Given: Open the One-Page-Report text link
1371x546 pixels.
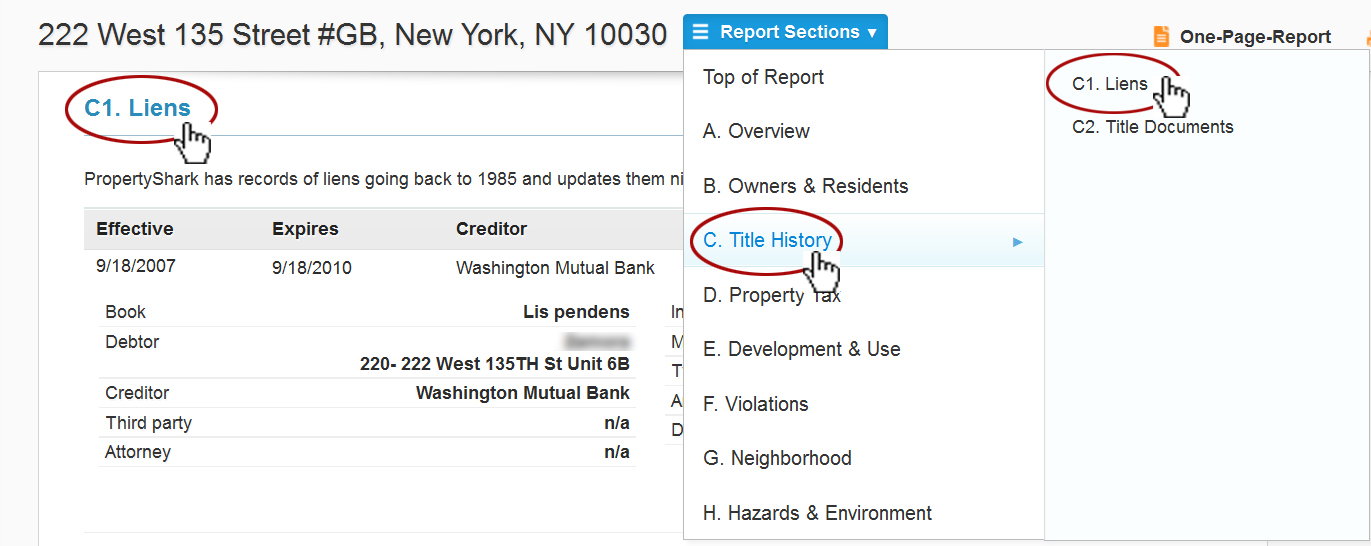Looking at the screenshot, I should (x=1255, y=37).
